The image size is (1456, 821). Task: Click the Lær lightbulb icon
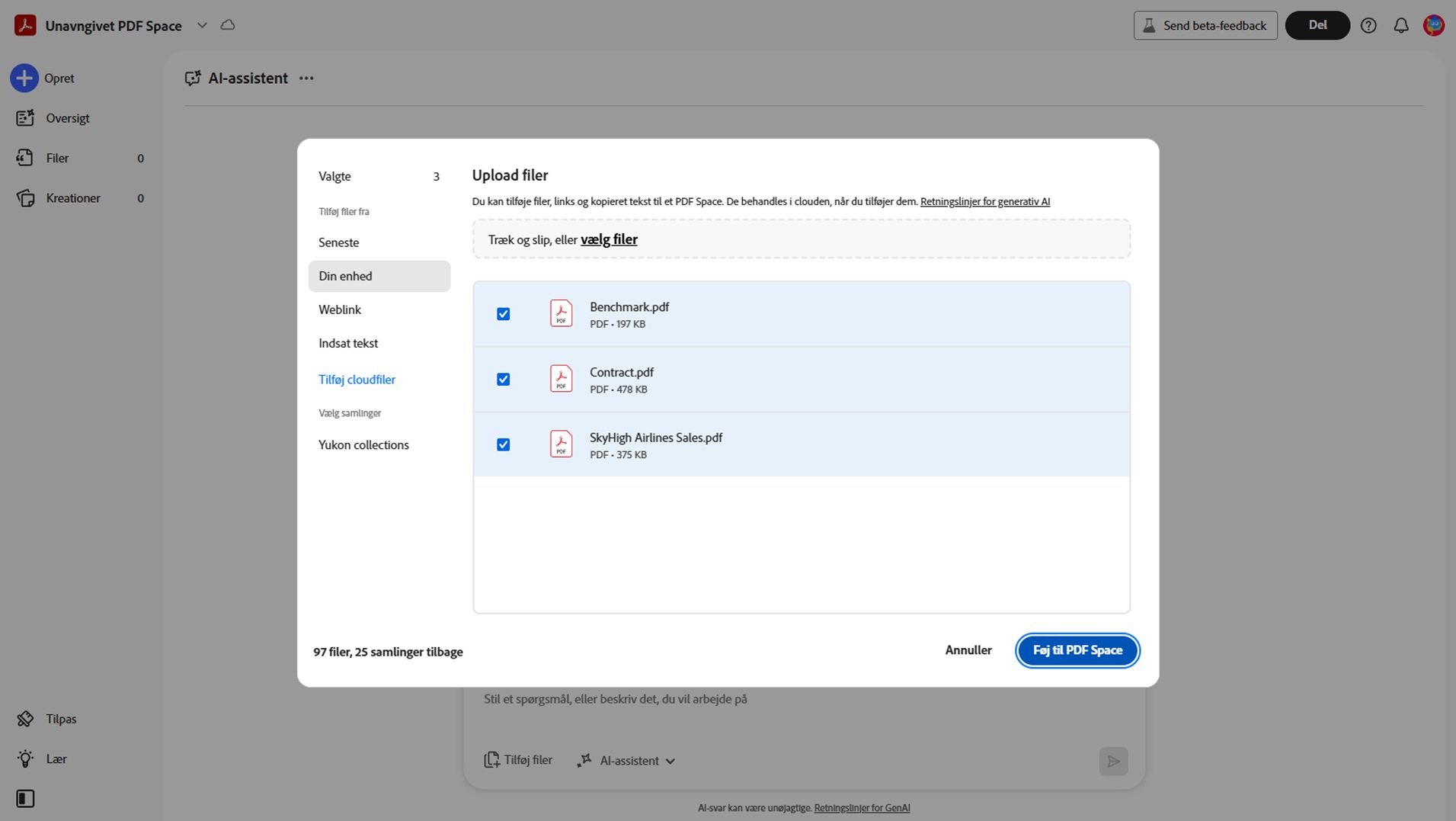click(25, 758)
